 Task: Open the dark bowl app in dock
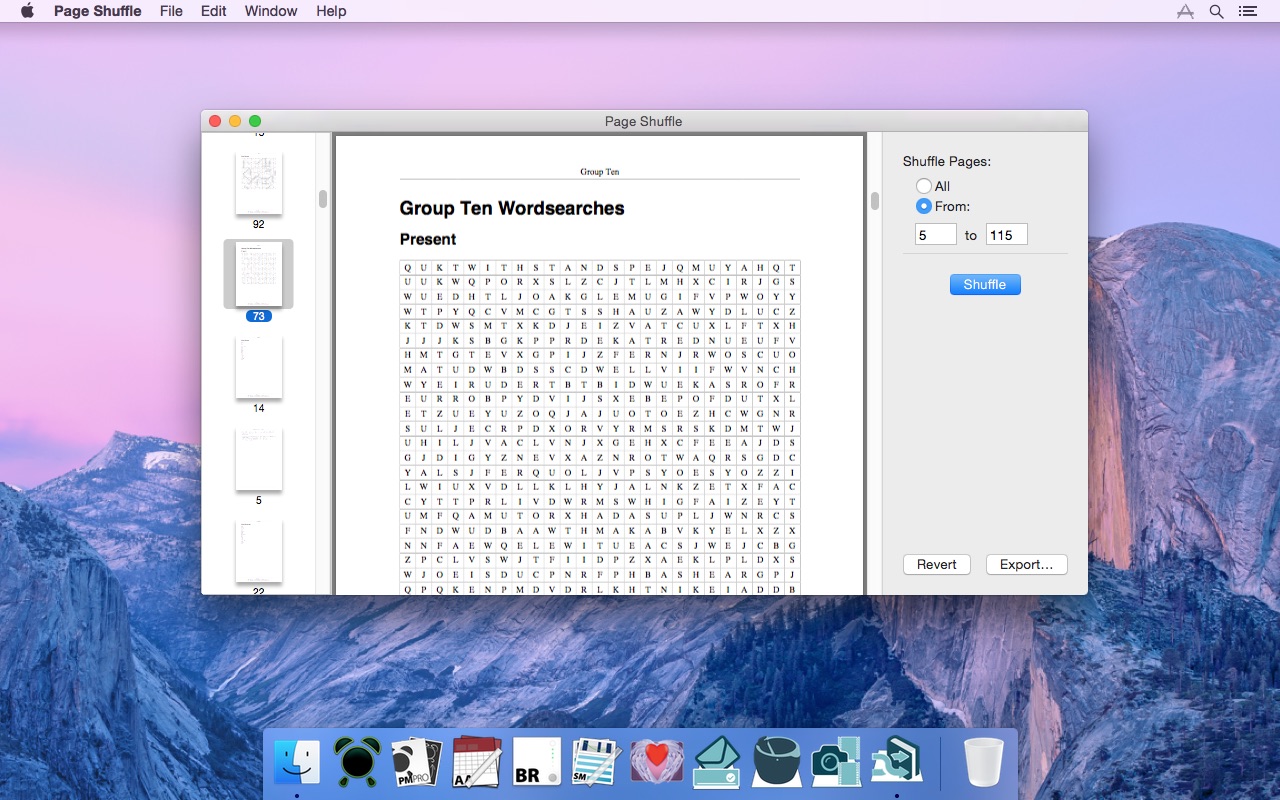point(777,762)
